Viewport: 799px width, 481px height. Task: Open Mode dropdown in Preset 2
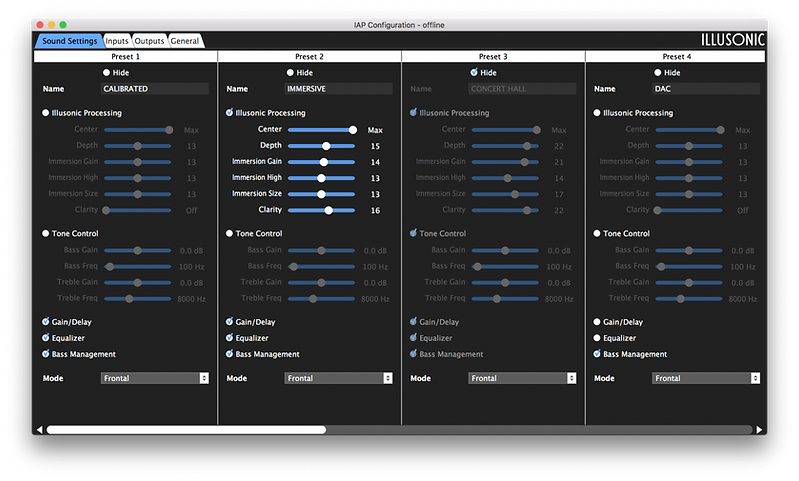click(x=339, y=378)
